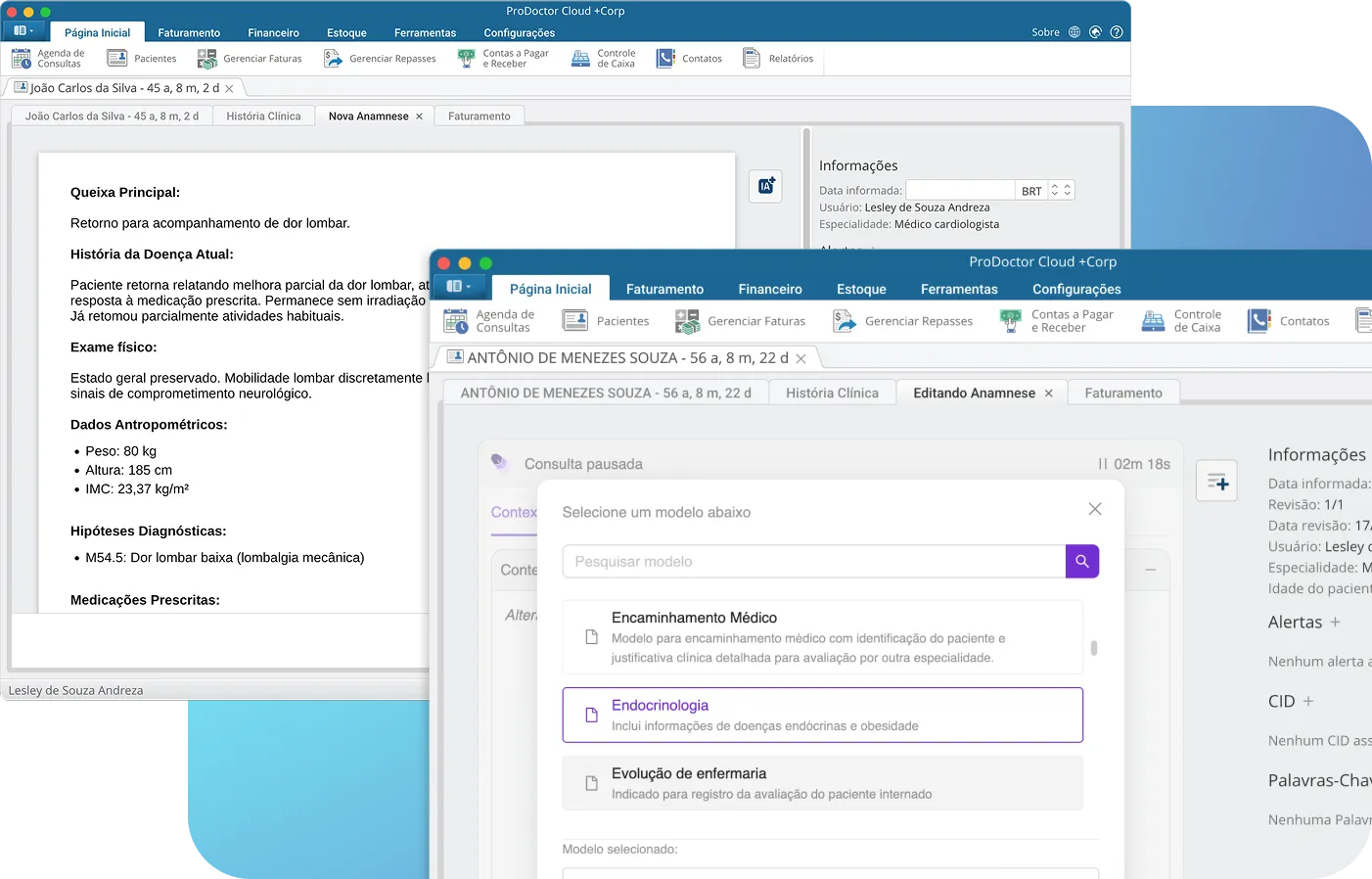The image size is (1372, 879).
Task: Click the globe language icon in the title bar
Action: (x=1074, y=31)
